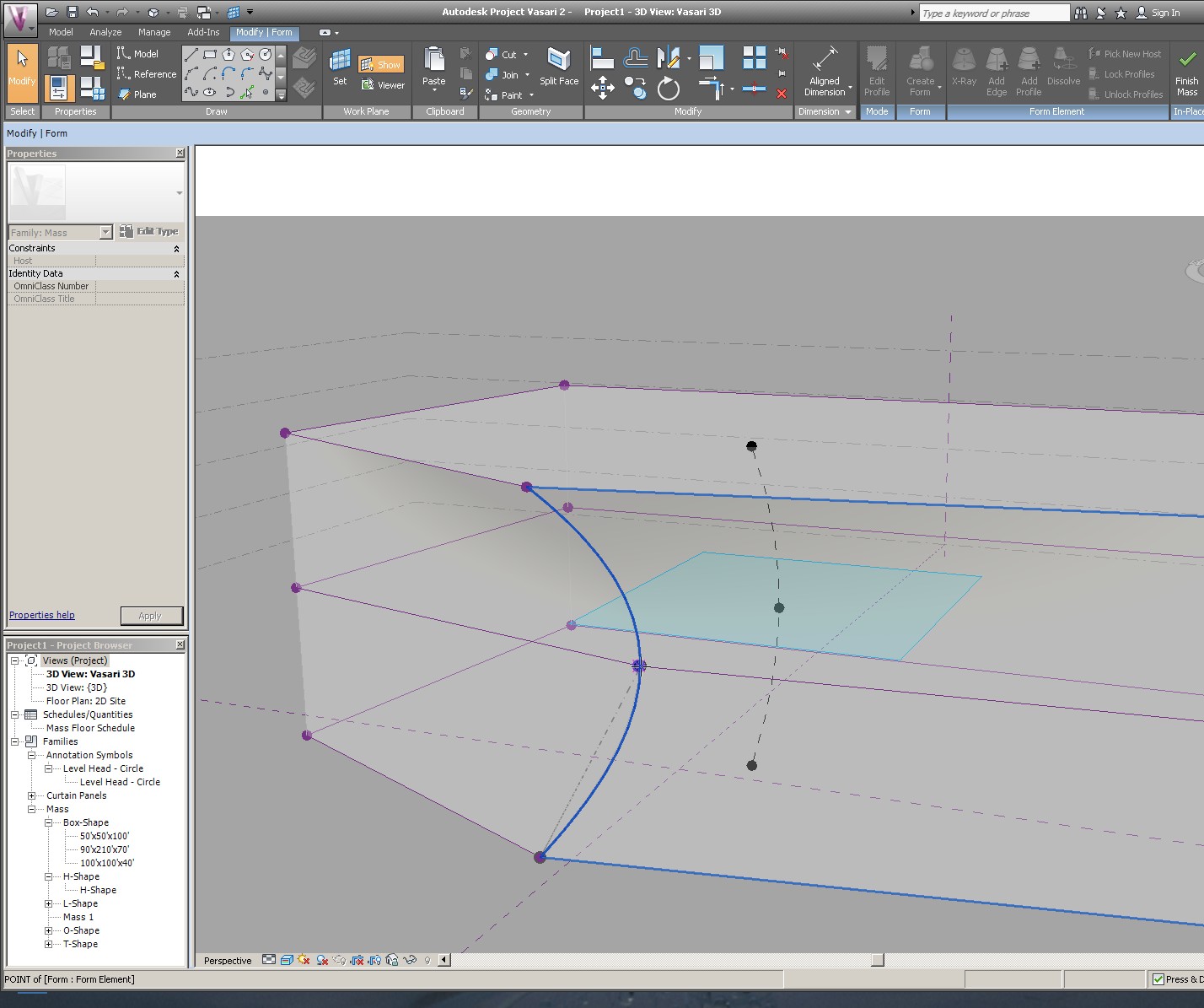Toggle the Show work plane button
This screenshot has width=1204, height=1008.
381,65
